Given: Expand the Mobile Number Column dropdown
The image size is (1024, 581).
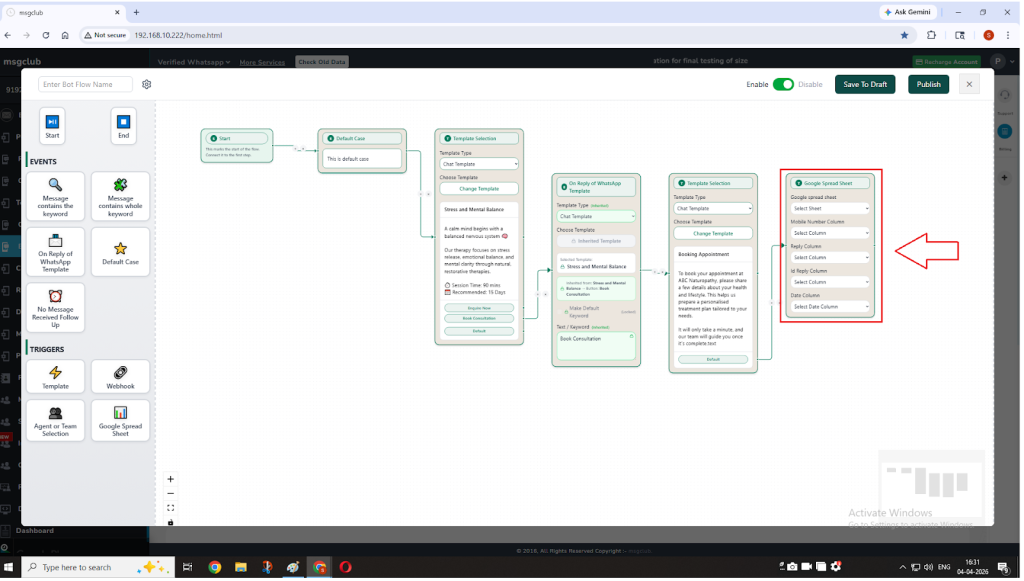Looking at the screenshot, I should point(830,233).
